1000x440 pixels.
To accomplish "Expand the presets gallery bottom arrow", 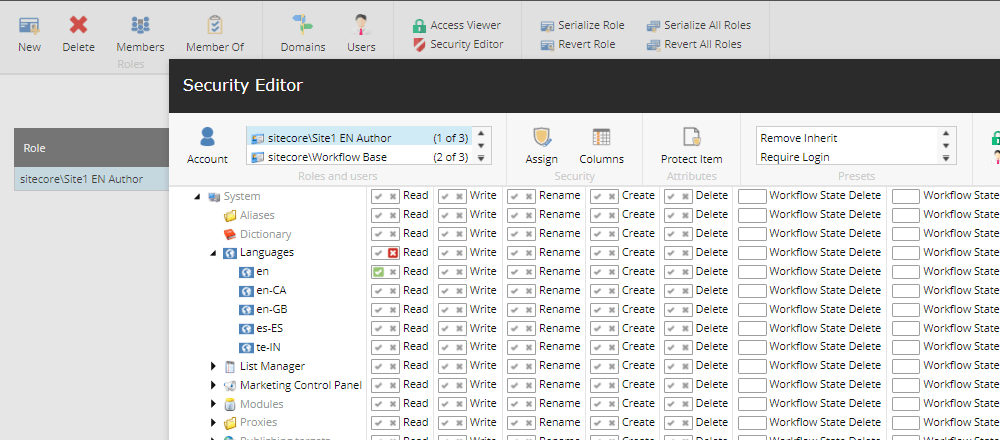I will click(946, 158).
